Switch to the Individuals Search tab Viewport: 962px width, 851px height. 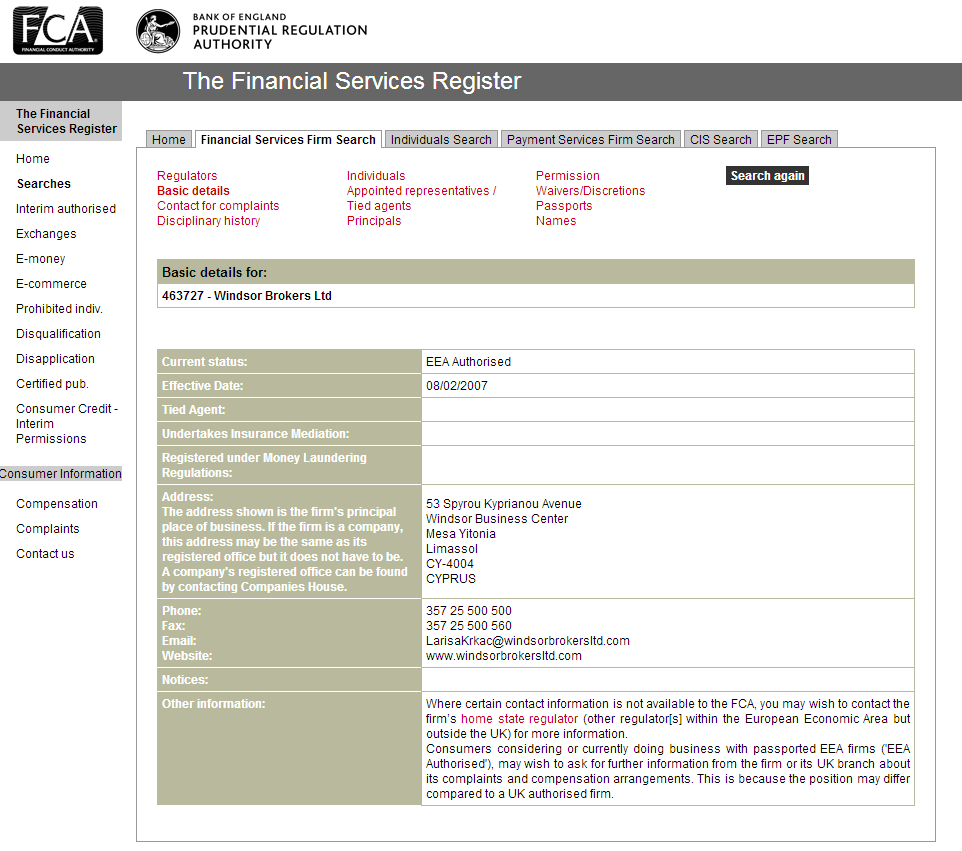[x=441, y=139]
